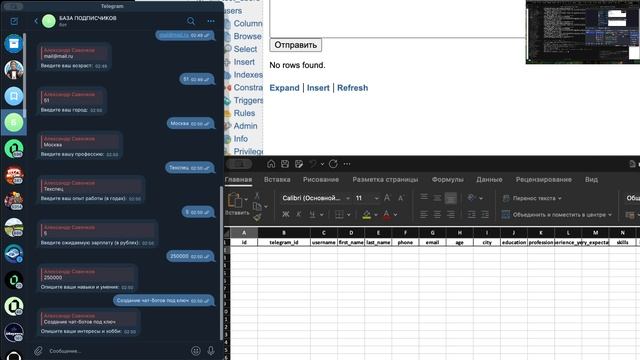Open the emoji picker in Telegram input

point(196,351)
